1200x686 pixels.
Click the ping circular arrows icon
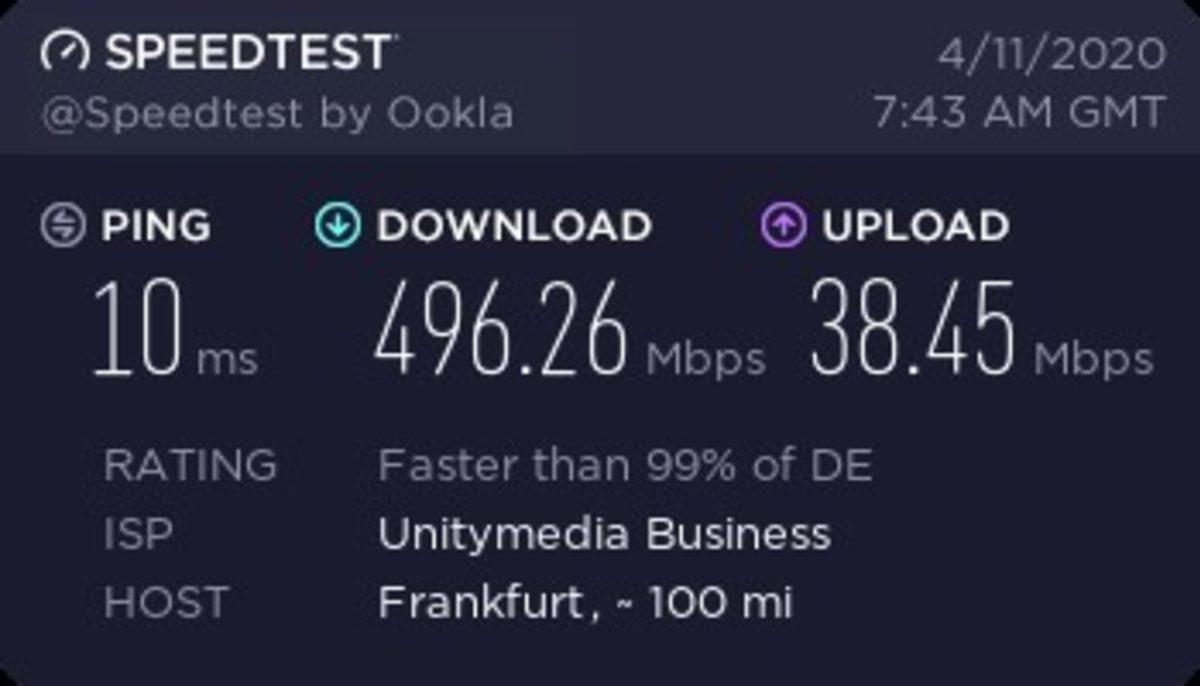pyautogui.click(x=62, y=226)
